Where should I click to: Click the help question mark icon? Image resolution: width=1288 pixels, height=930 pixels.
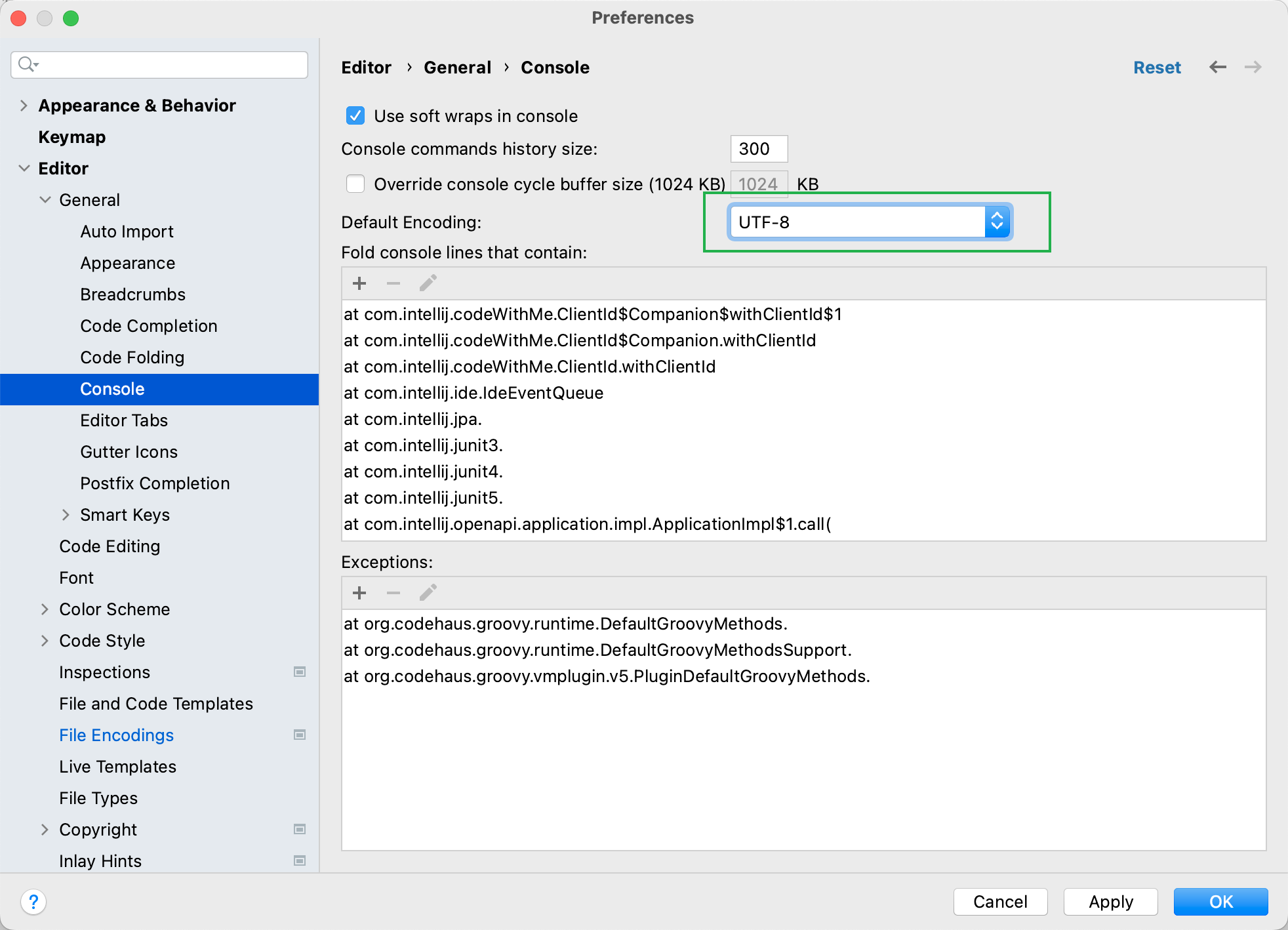(x=33, y=901)
